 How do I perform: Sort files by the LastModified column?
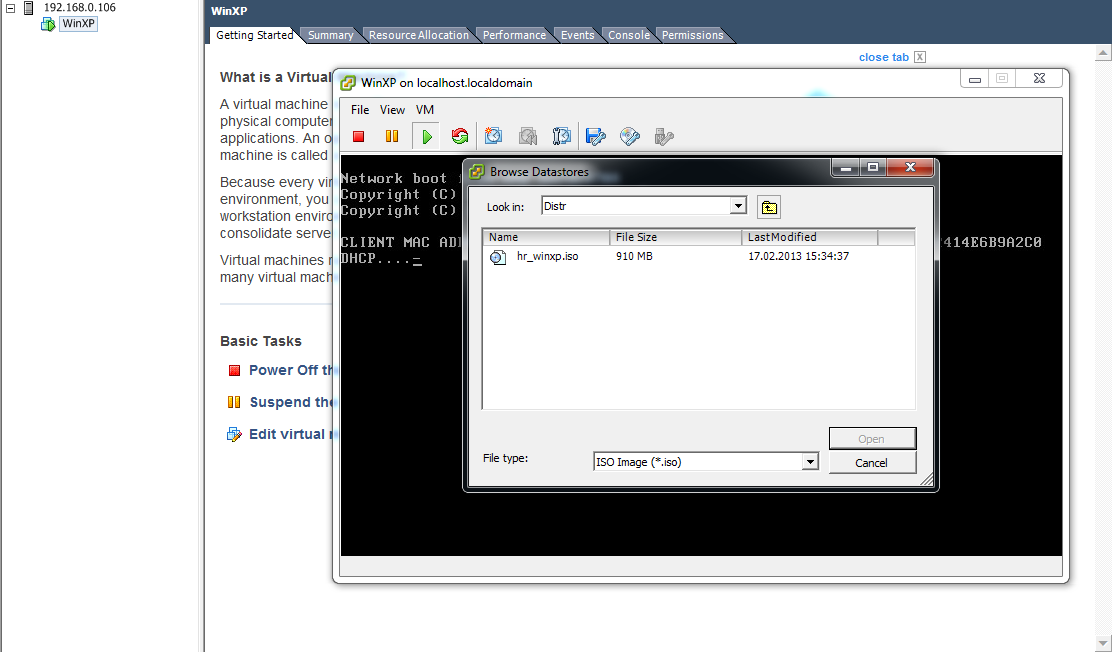pos(810,237)
